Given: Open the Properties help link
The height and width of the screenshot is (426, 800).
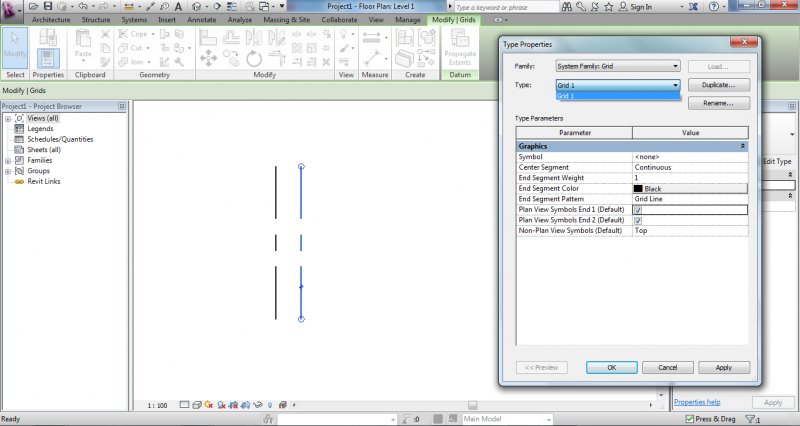Looking at the screenshot, I should point(697,402).
